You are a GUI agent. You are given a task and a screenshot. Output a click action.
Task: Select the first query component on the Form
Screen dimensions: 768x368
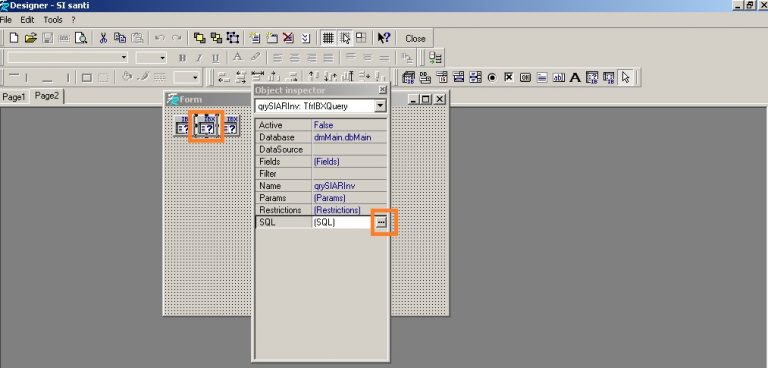[x=182, y=126]
